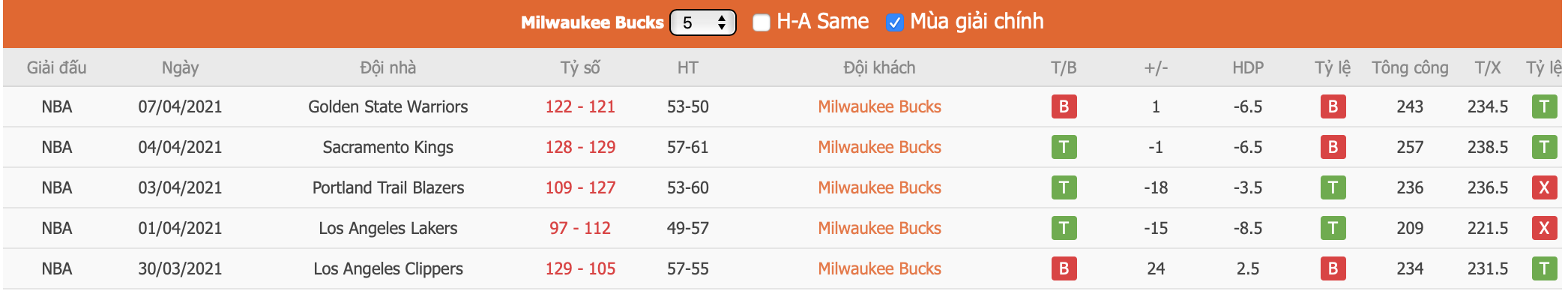Click the red B handicap badge for Sacramento Kings row
This screenshot has height=297, width=1568.
1333,147
